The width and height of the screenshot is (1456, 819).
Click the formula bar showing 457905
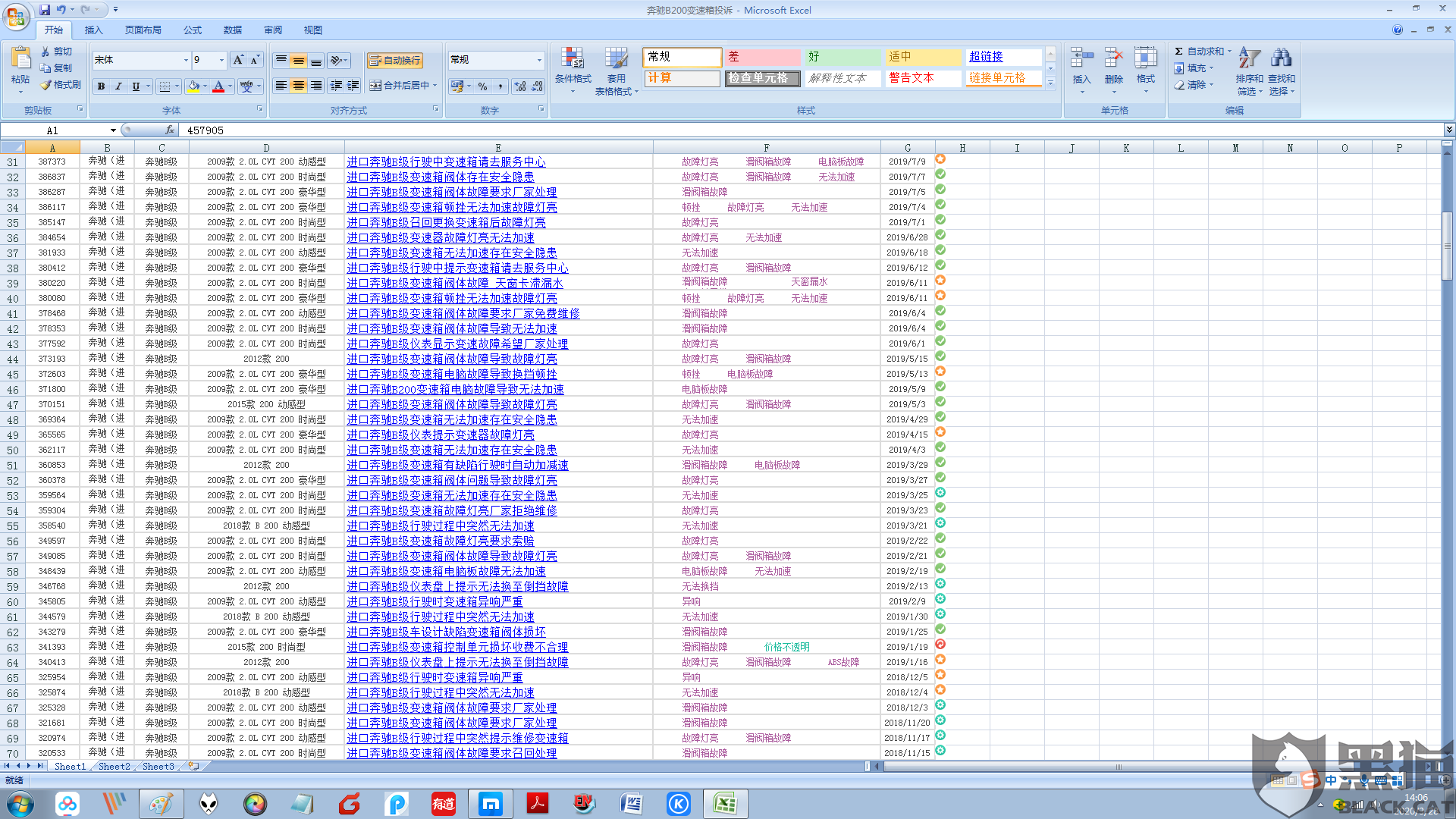[811, 130]
